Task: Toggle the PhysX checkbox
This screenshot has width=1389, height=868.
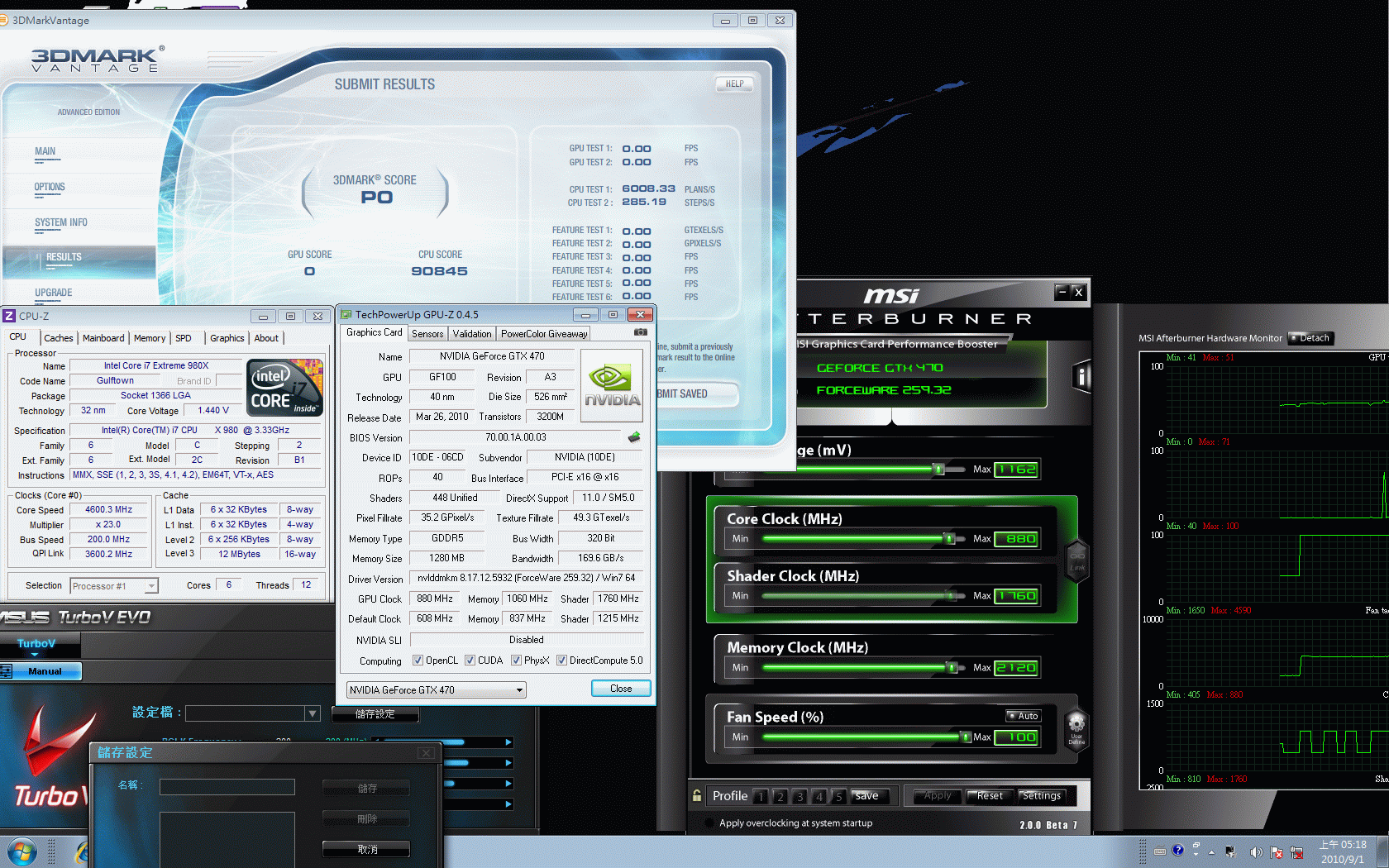Action: coord(516,661)
